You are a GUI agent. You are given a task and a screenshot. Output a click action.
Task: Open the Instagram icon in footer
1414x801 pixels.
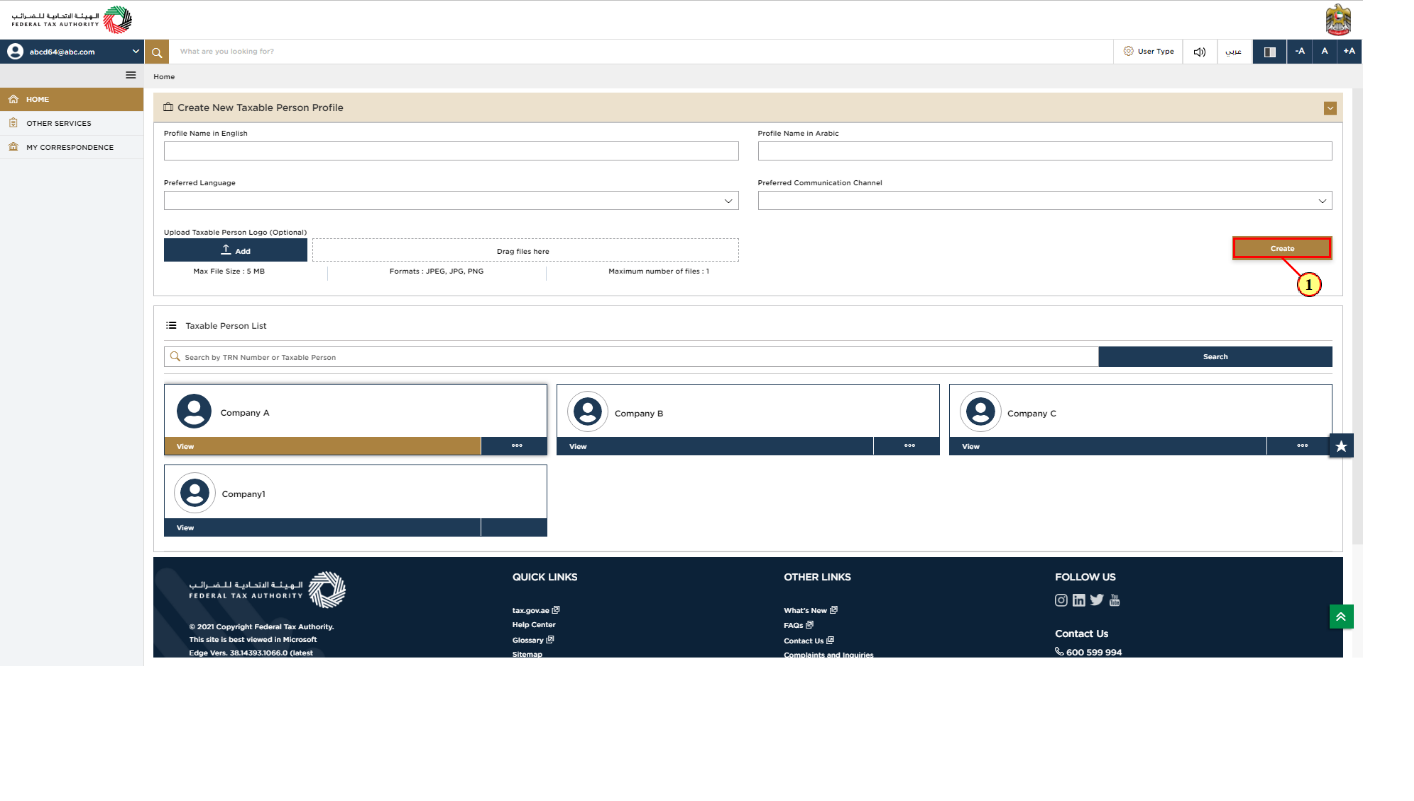click(1062, 600)
